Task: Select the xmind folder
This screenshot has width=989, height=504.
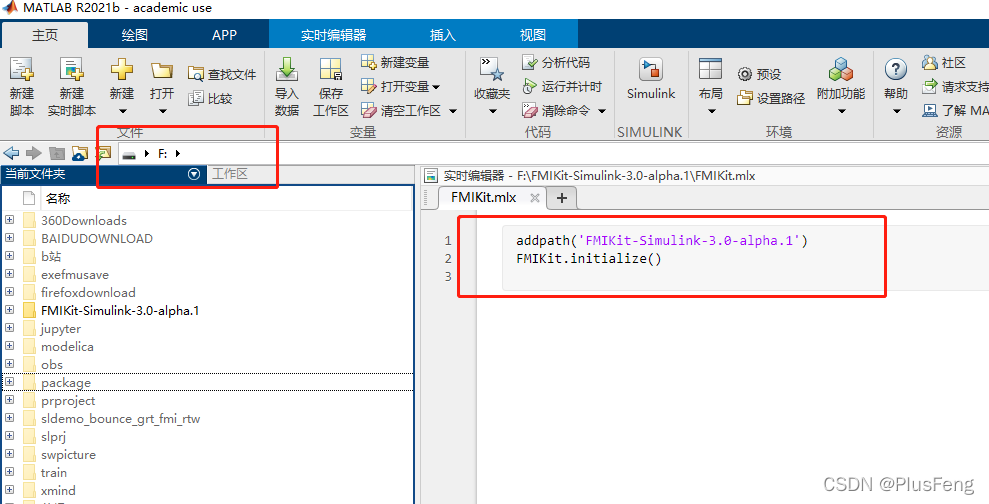Action: point(58,490)
